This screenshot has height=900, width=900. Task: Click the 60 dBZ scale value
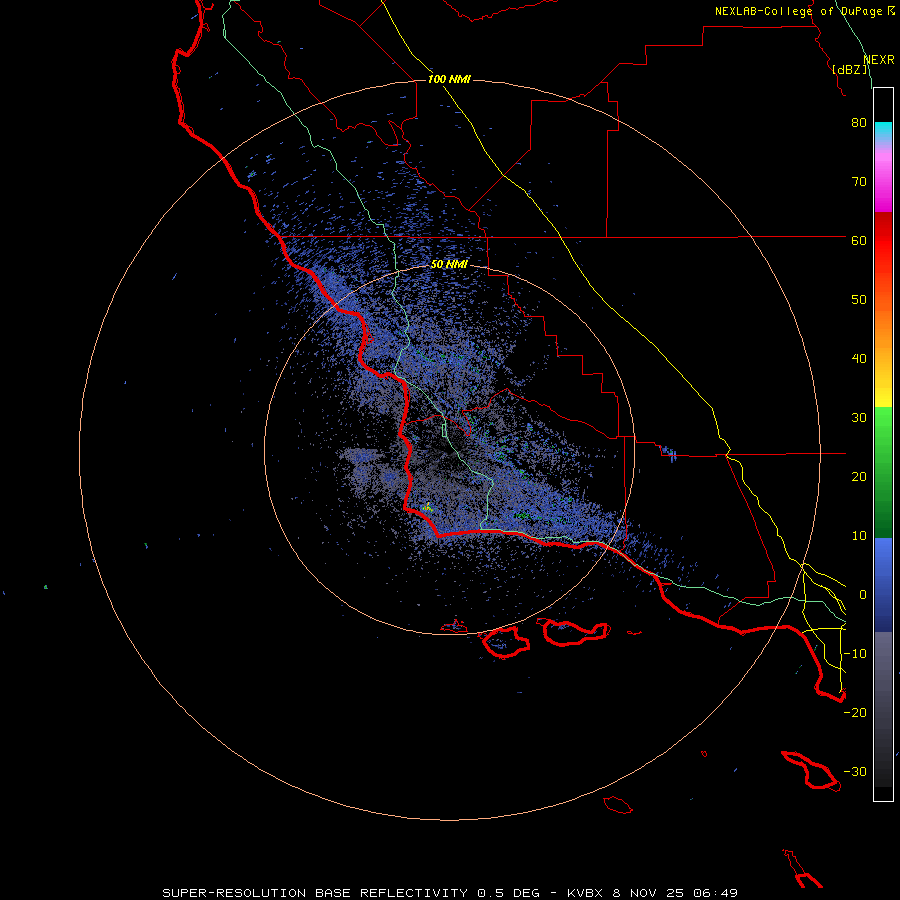(859, 241)
